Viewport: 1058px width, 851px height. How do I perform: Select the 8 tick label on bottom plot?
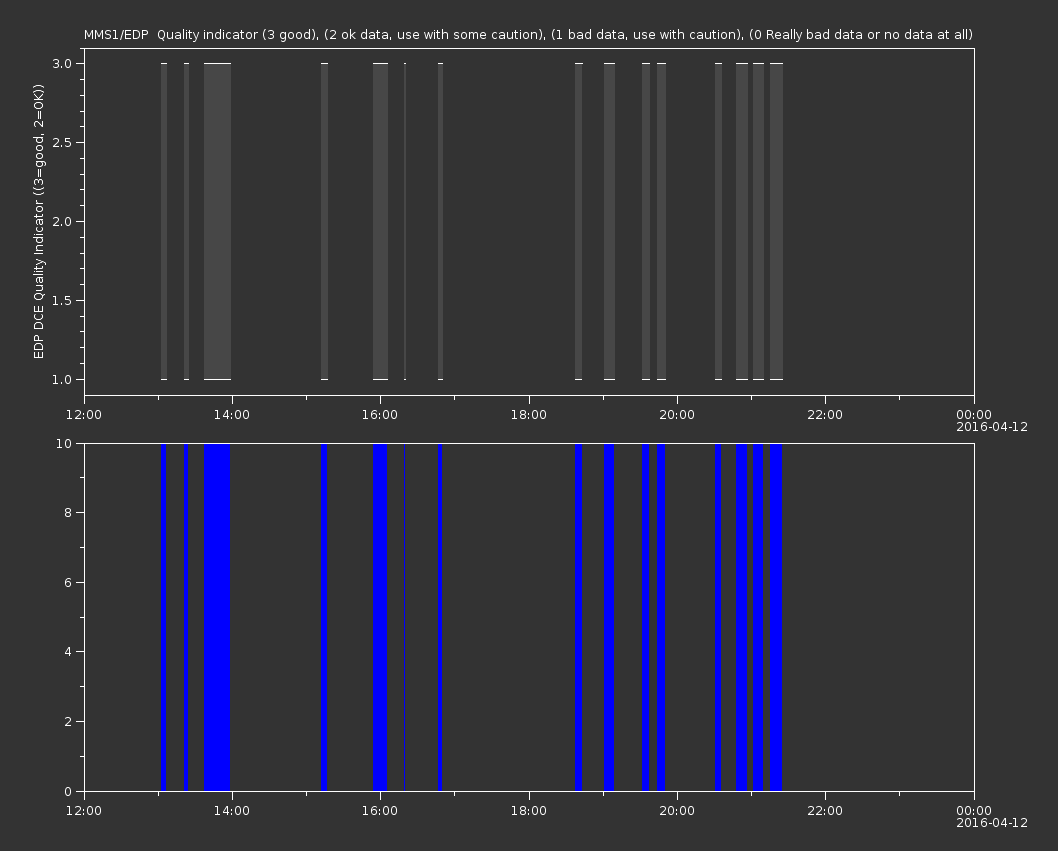pos(68,513)
